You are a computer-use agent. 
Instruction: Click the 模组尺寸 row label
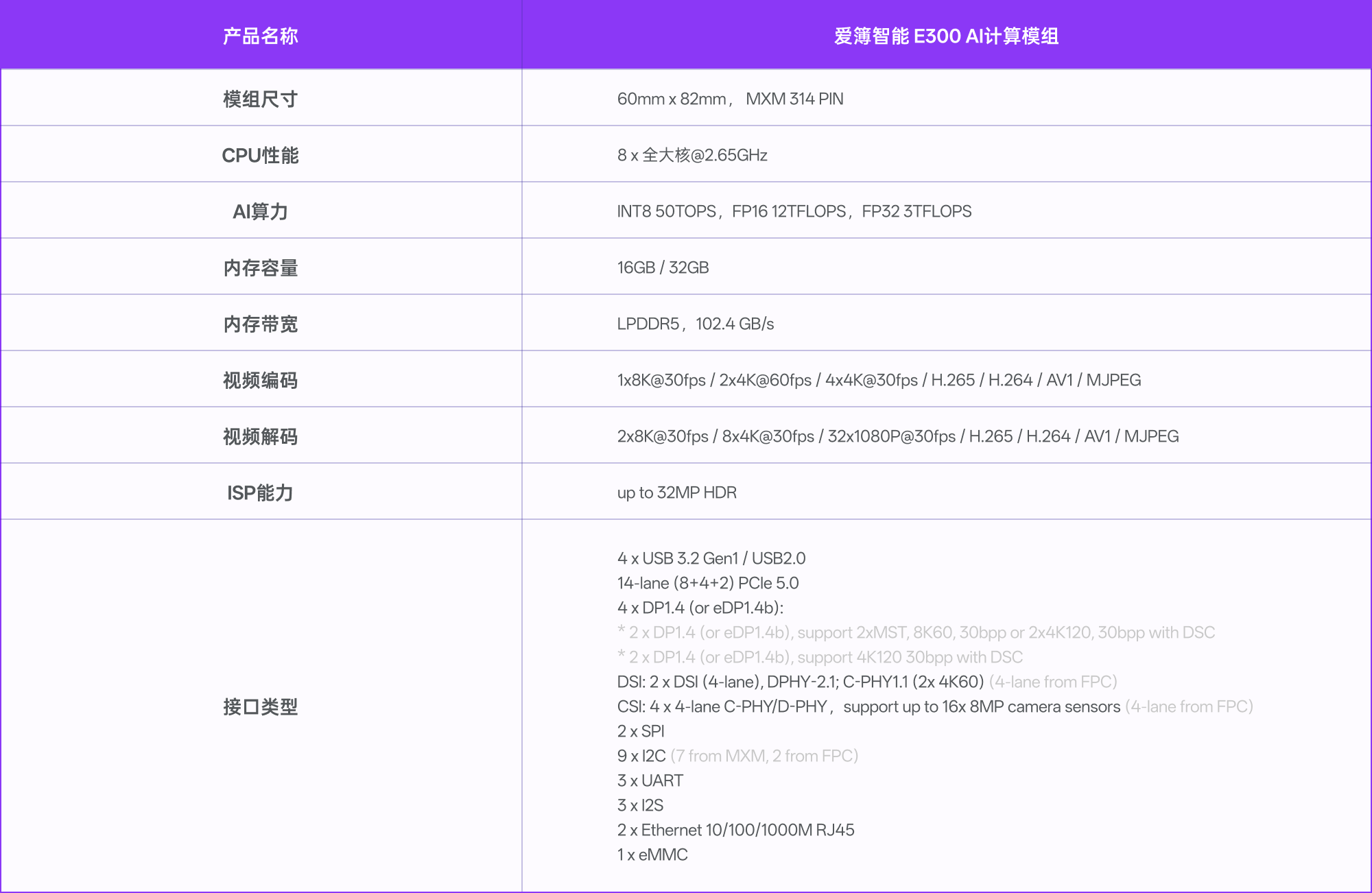point(260,99)
